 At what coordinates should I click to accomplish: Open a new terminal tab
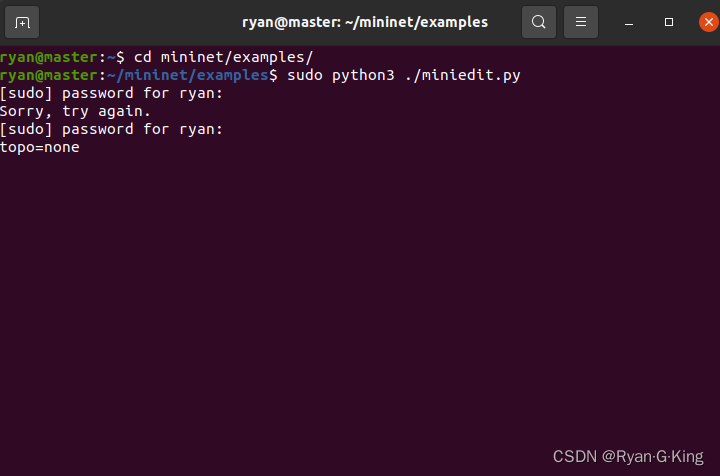click(22, 22)
